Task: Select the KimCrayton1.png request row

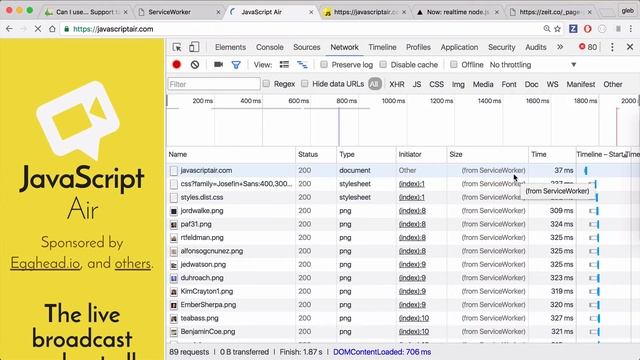Action: point(403,291)
